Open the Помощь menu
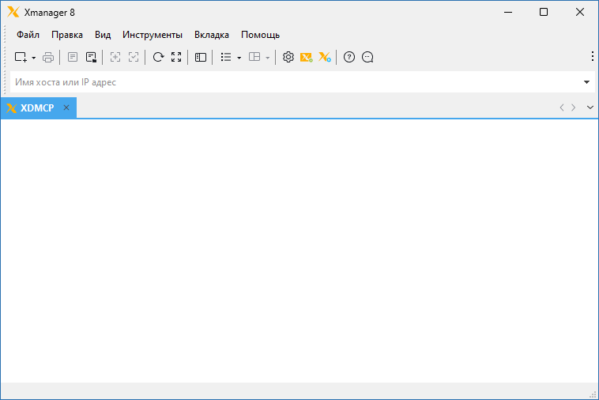Viewport: 599px width, 400px height. tap(261, 35)
